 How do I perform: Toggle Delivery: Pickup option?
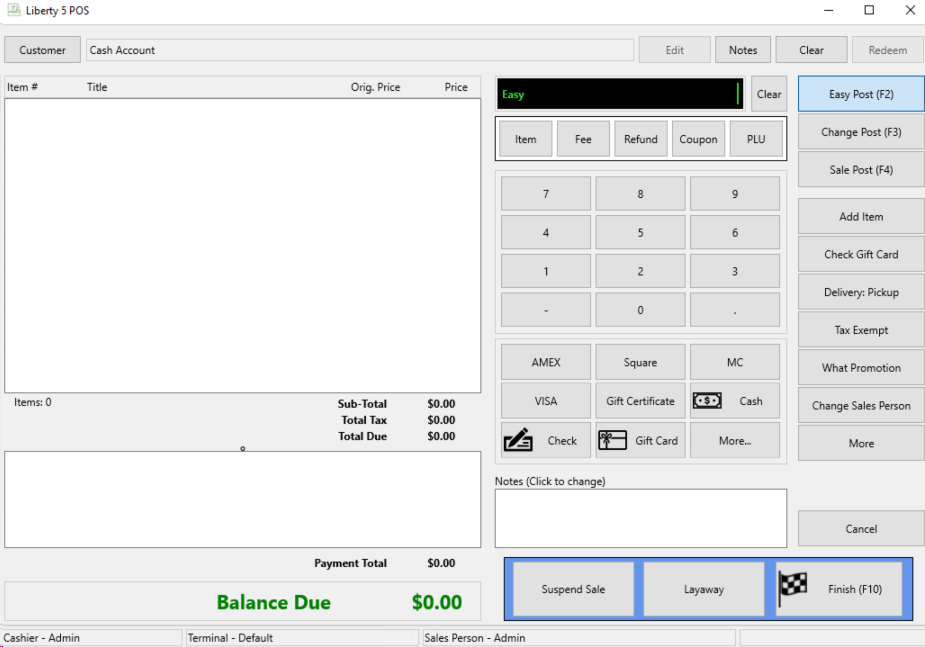click(861, 292)
